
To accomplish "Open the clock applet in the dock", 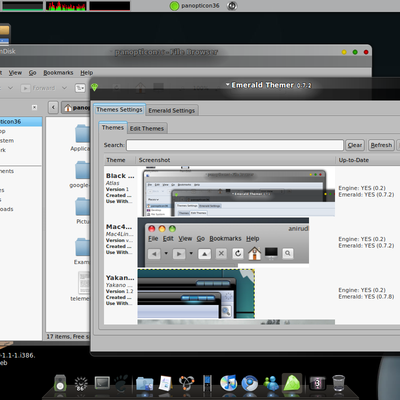I will (x=81, y=384).
